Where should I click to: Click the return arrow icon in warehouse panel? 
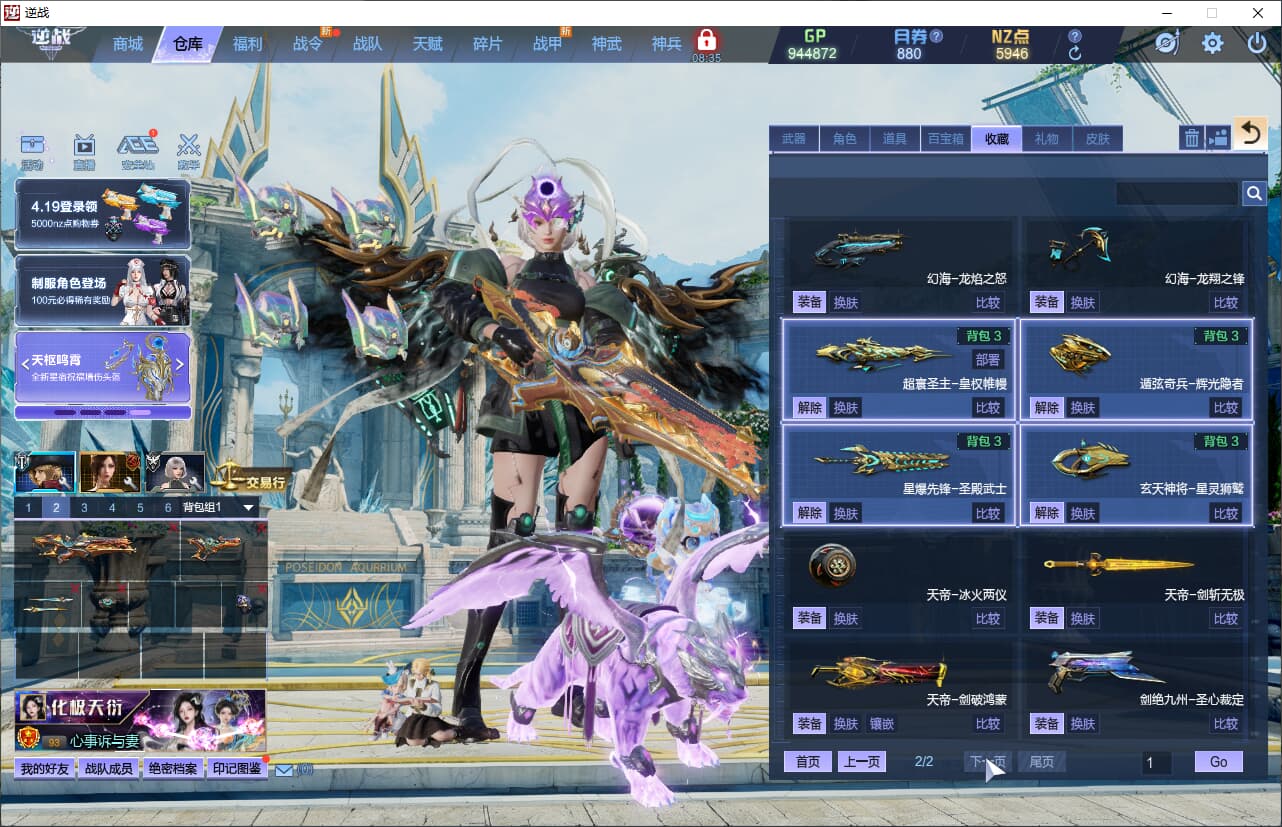[x=1250, y=133]
